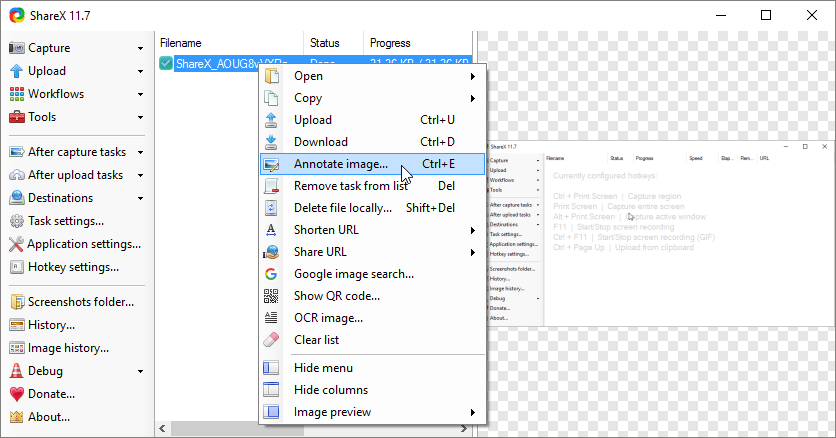Click the Screenshots folder label

[81, 302]
